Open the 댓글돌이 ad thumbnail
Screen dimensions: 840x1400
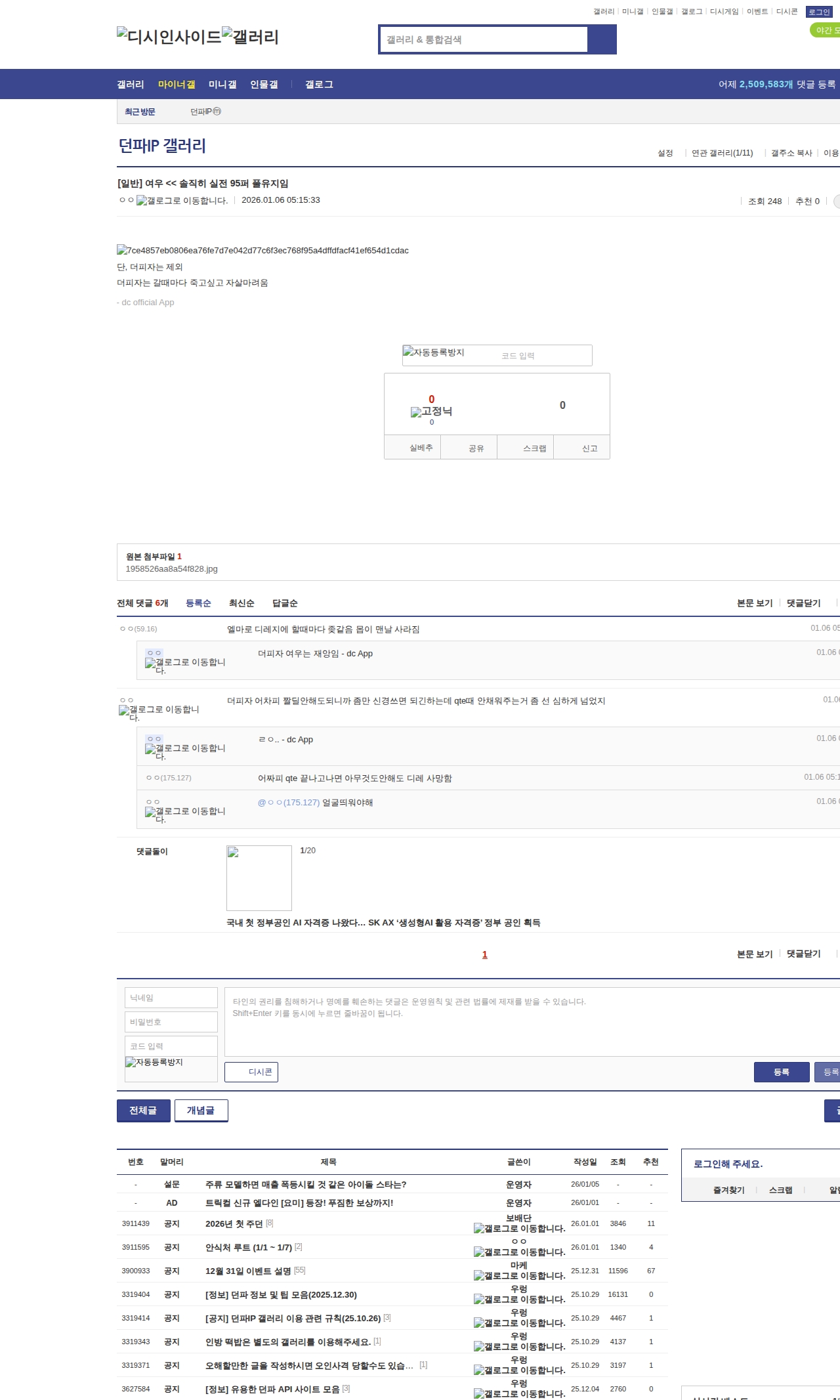[x=259, y=878]
